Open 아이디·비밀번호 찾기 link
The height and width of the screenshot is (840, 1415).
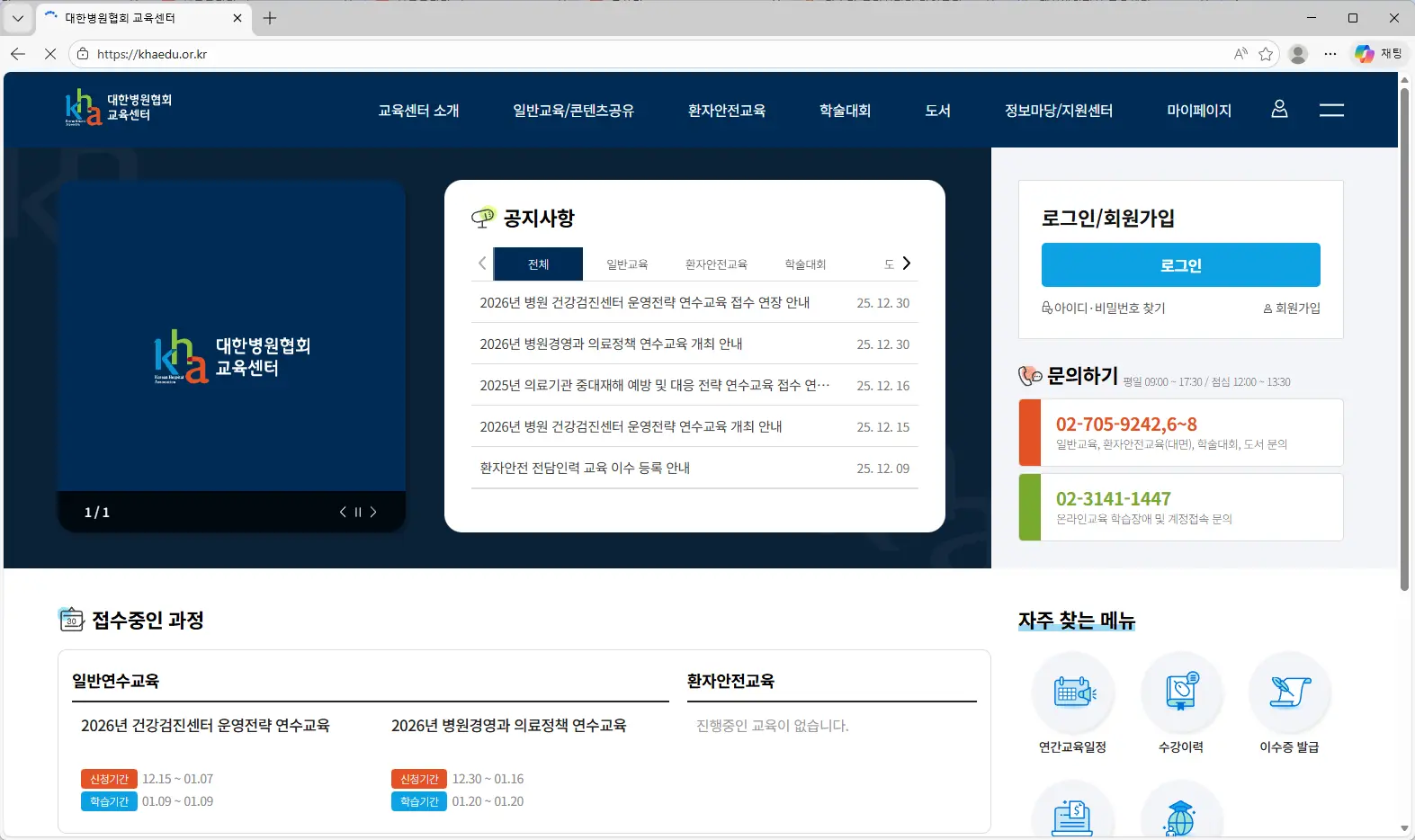1104,308
